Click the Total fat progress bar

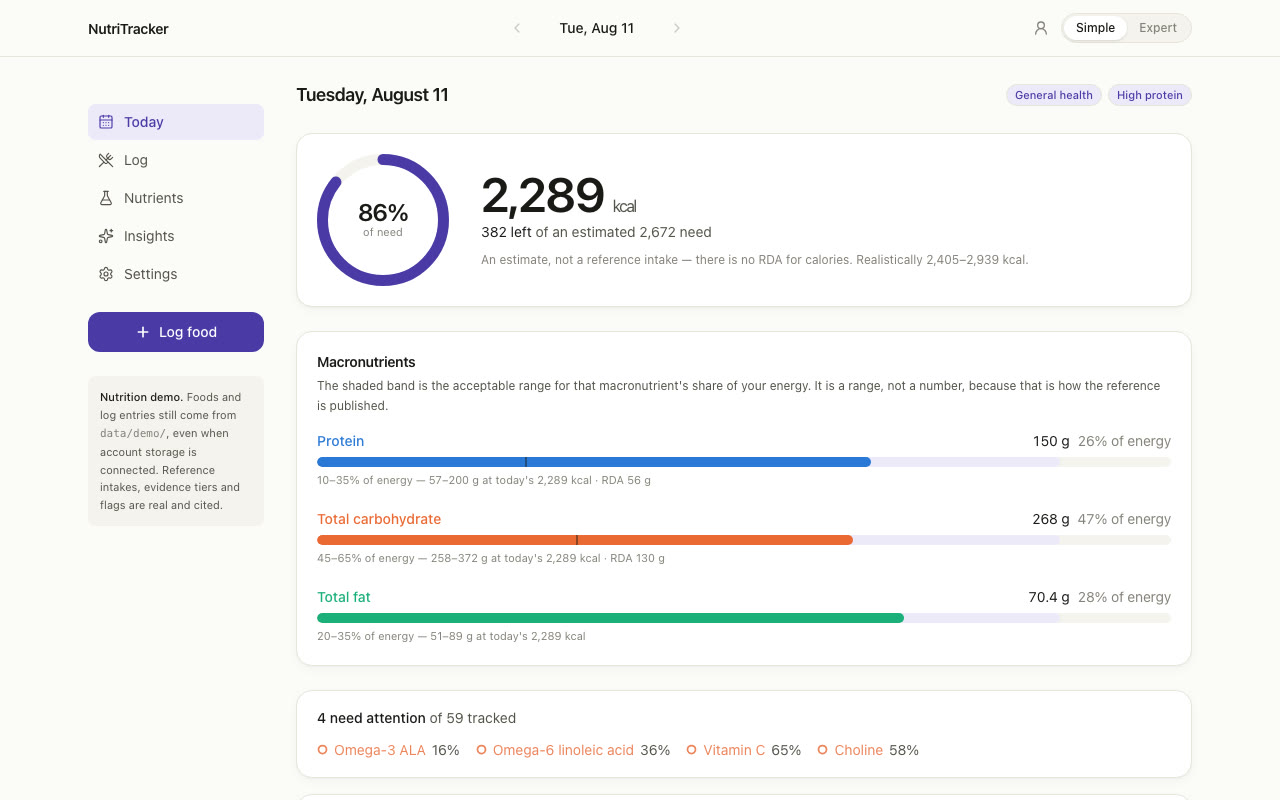pos(744,618)
